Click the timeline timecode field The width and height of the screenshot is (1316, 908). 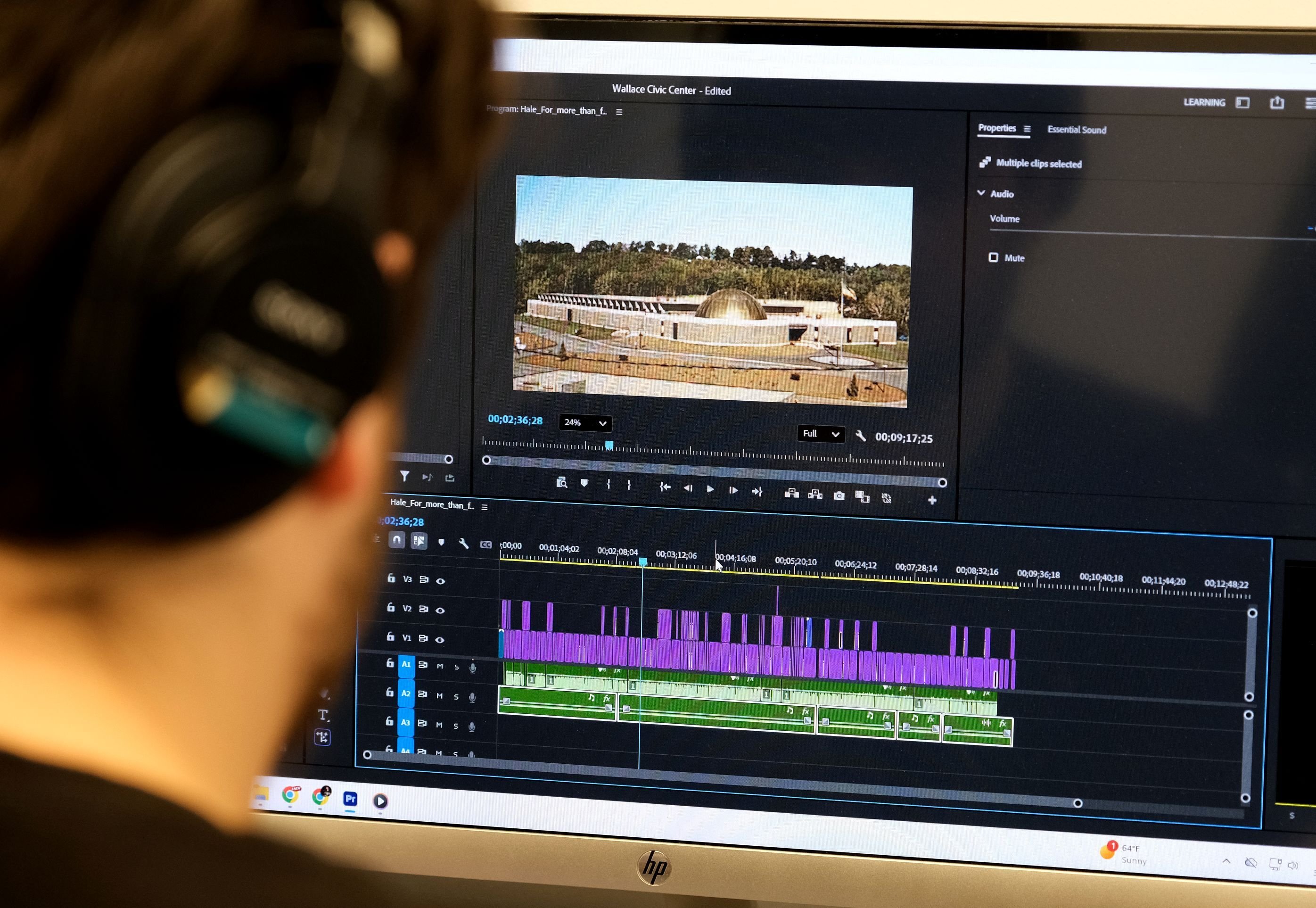point(402,521)
